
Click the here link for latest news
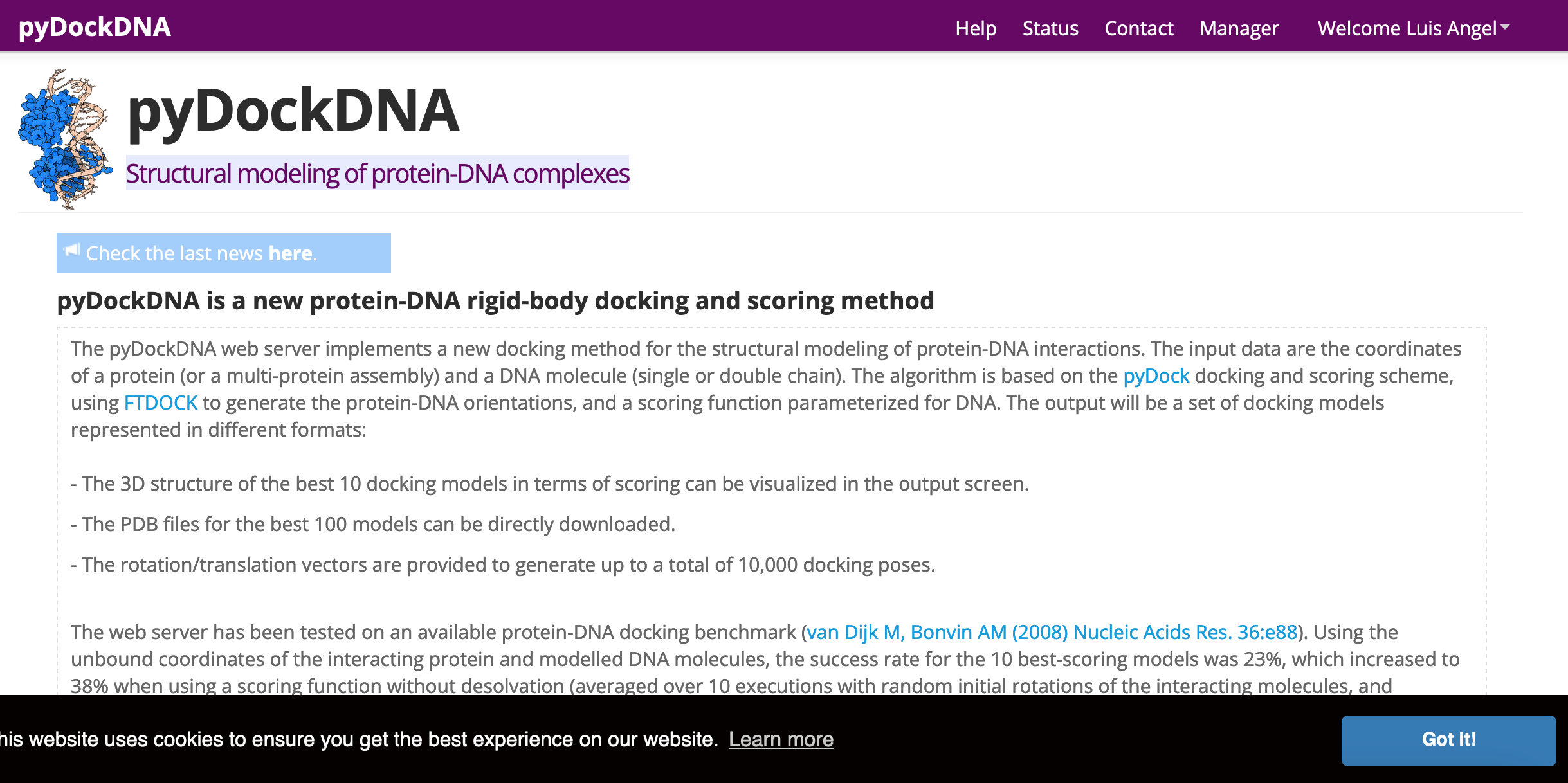[289, 253]
